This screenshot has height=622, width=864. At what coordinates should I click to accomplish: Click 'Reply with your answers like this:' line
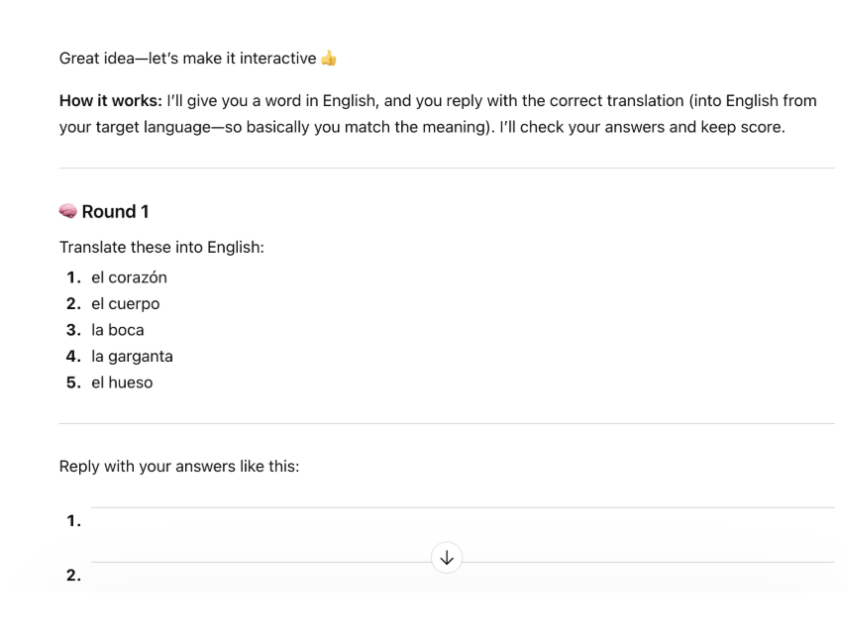[x=179, y=466]
